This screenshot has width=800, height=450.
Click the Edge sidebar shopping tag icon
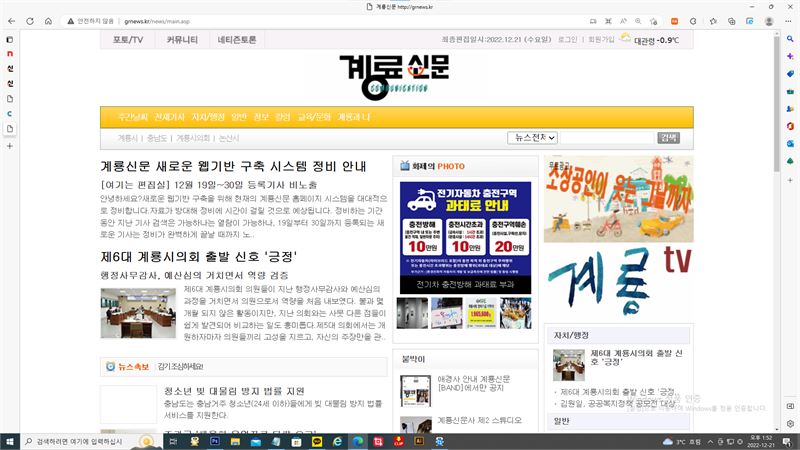[x=790, y=74]
